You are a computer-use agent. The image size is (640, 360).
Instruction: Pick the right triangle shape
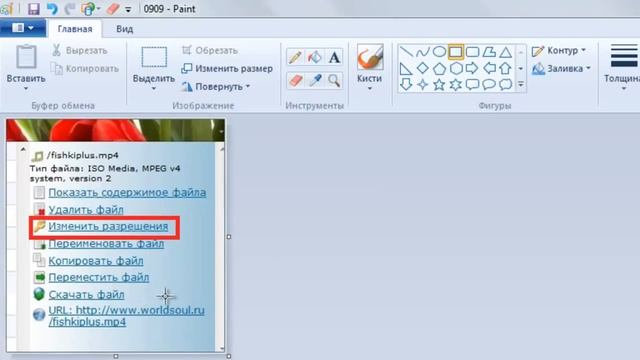coord(406,69)
